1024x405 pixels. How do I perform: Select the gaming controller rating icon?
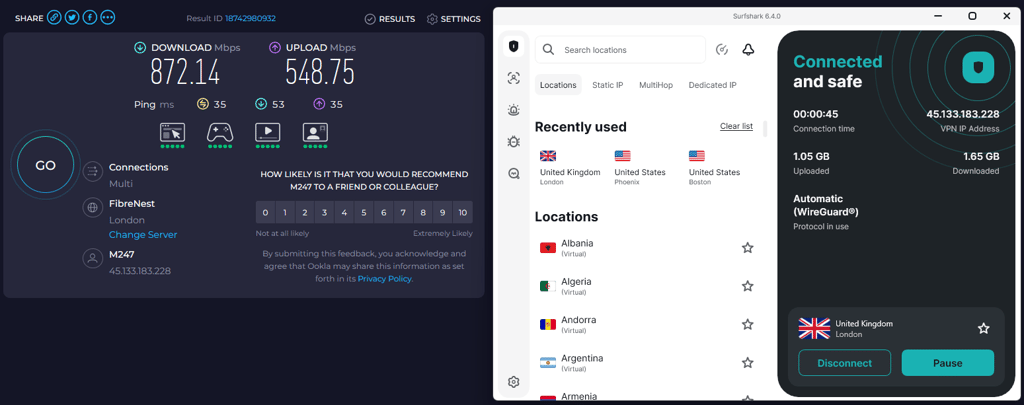coord(220,135)
